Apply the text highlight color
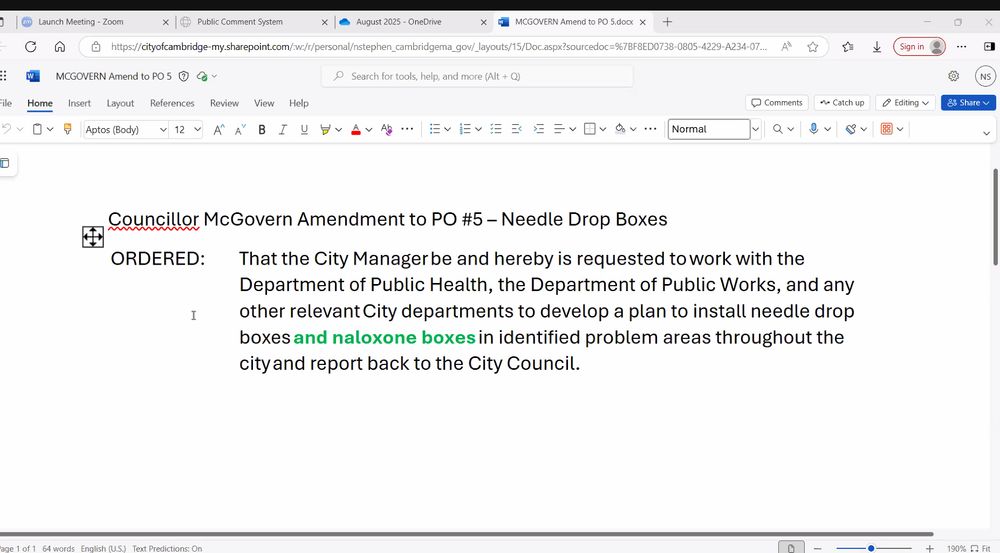Image resolution: width=1000 pixels, height=553 pixels. (325, 129)
